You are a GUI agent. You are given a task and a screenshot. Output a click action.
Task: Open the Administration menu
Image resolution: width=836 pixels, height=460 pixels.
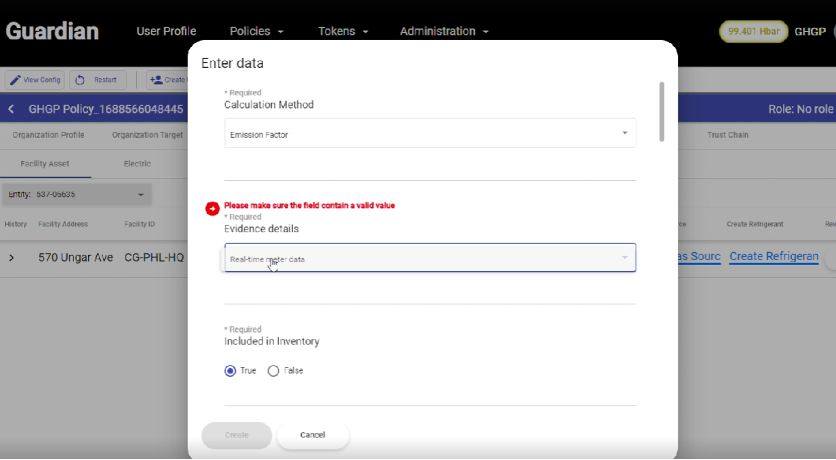(x=444, y=31)
